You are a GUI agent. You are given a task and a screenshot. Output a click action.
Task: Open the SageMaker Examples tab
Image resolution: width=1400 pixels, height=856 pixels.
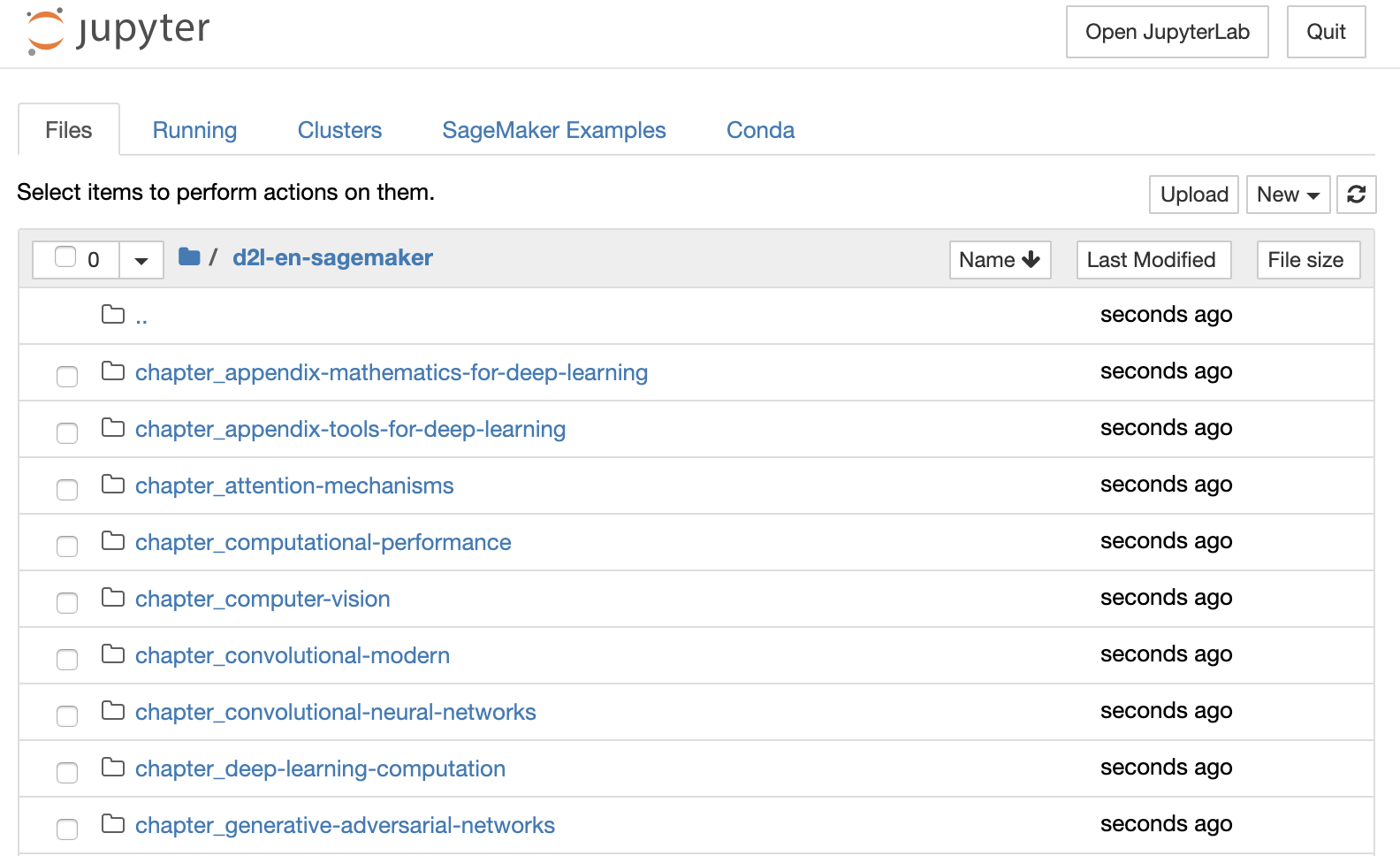click(x=553, y=130)
